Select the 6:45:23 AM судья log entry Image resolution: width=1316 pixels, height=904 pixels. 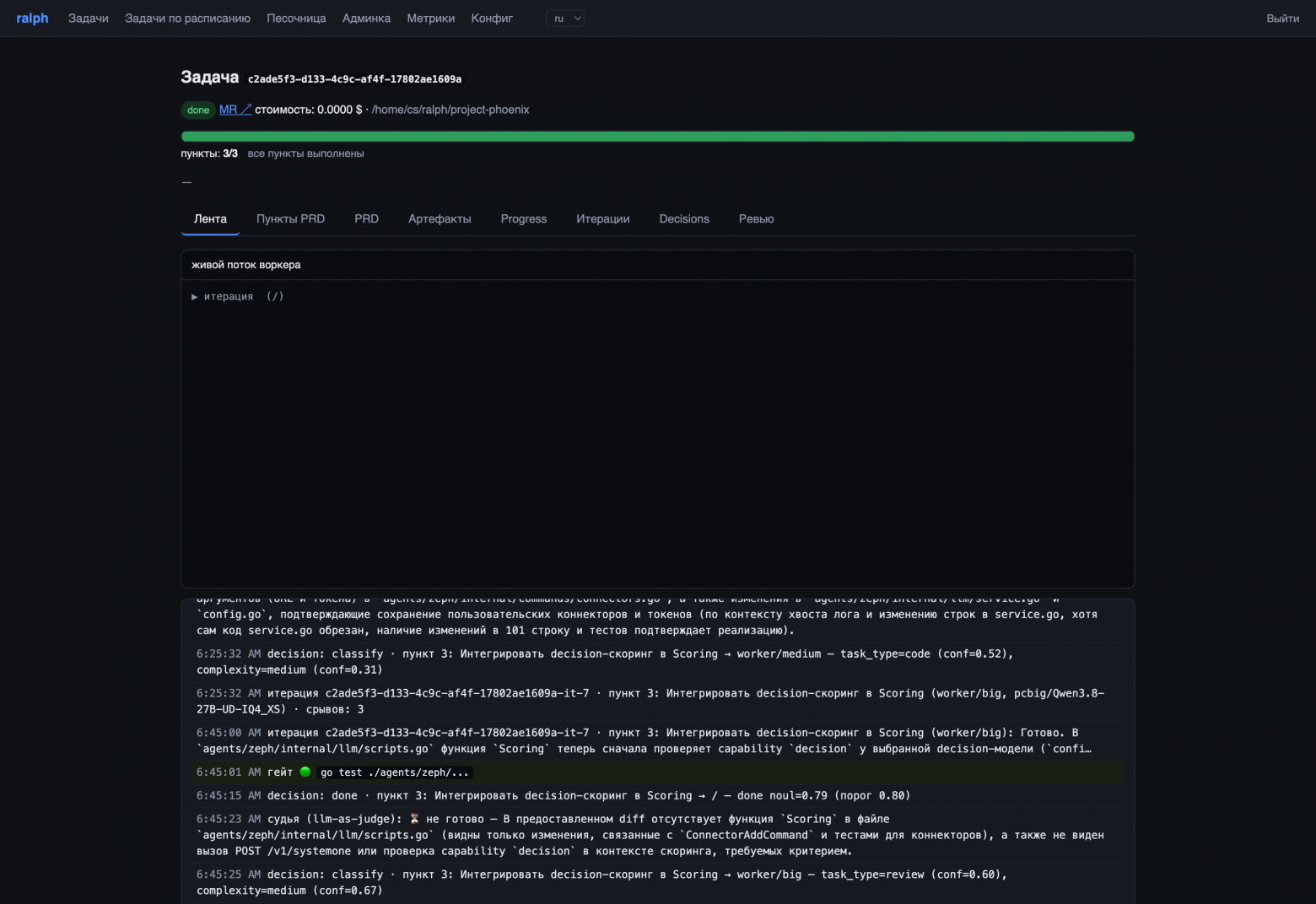(x=660, y=835)
